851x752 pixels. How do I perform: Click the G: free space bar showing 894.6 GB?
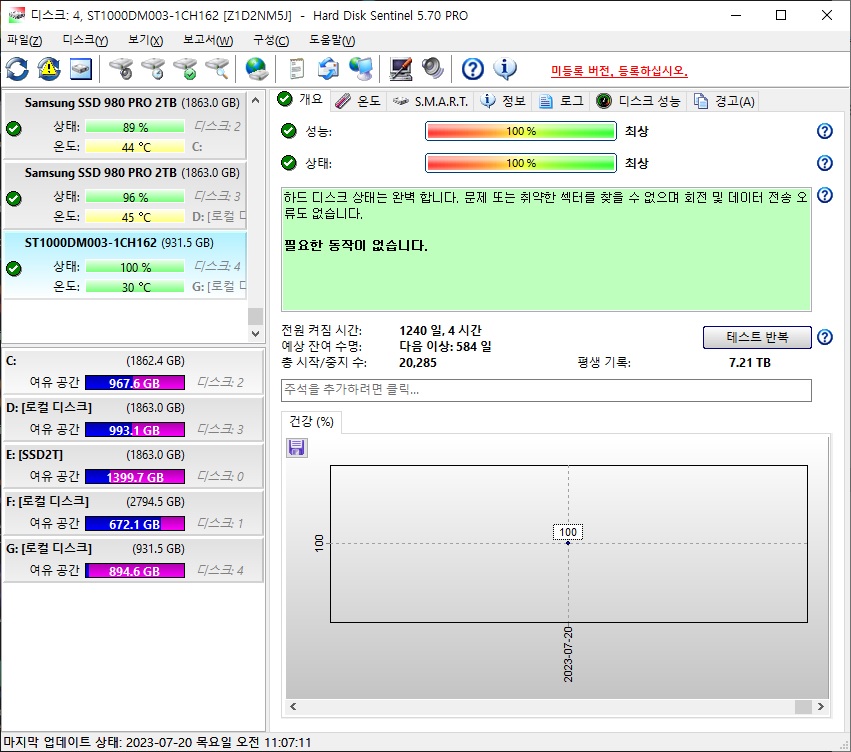click(x=135, y=571)
